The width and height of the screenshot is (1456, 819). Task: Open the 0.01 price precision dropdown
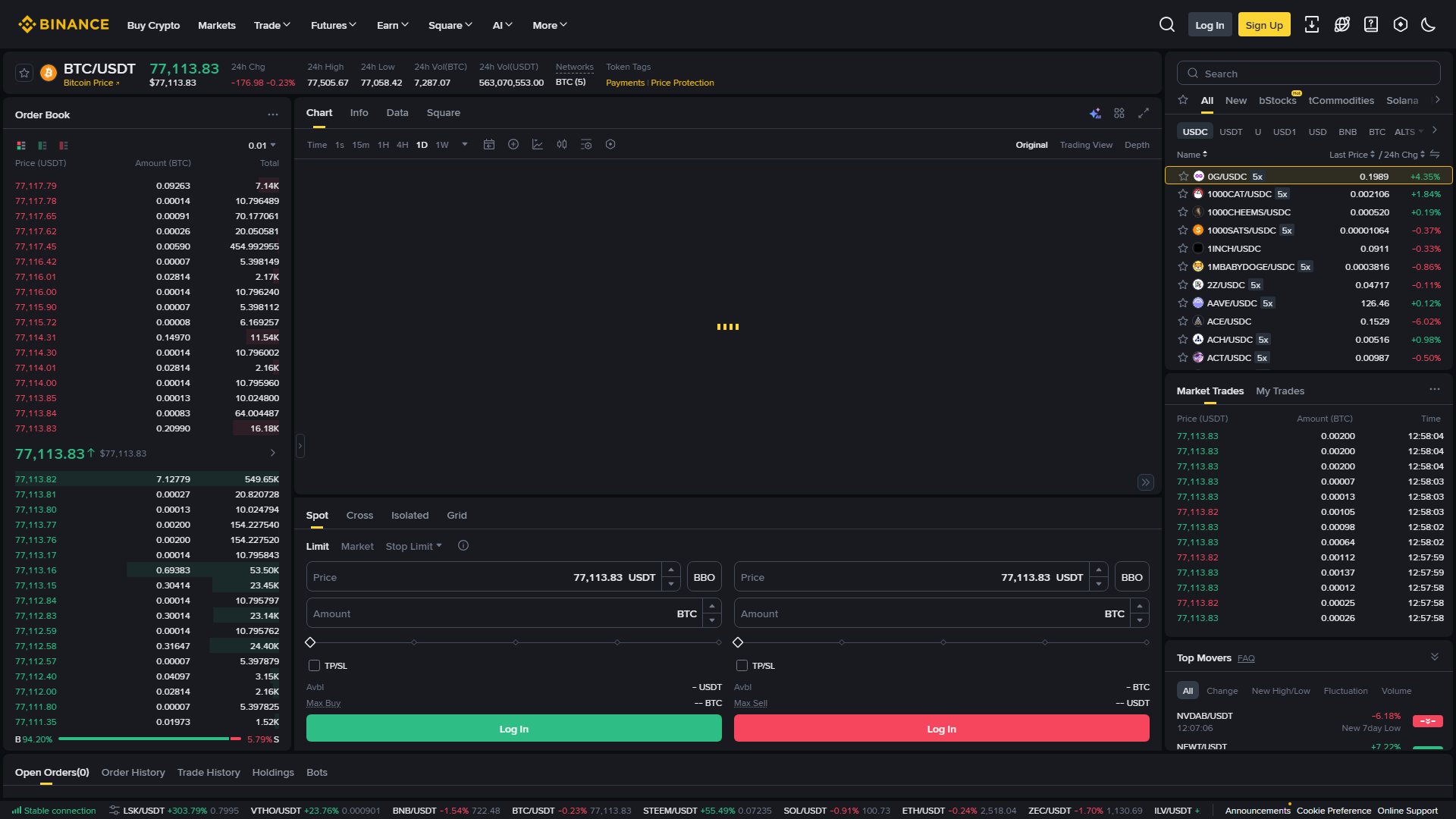pyautogui.click(x=262, y=145)
